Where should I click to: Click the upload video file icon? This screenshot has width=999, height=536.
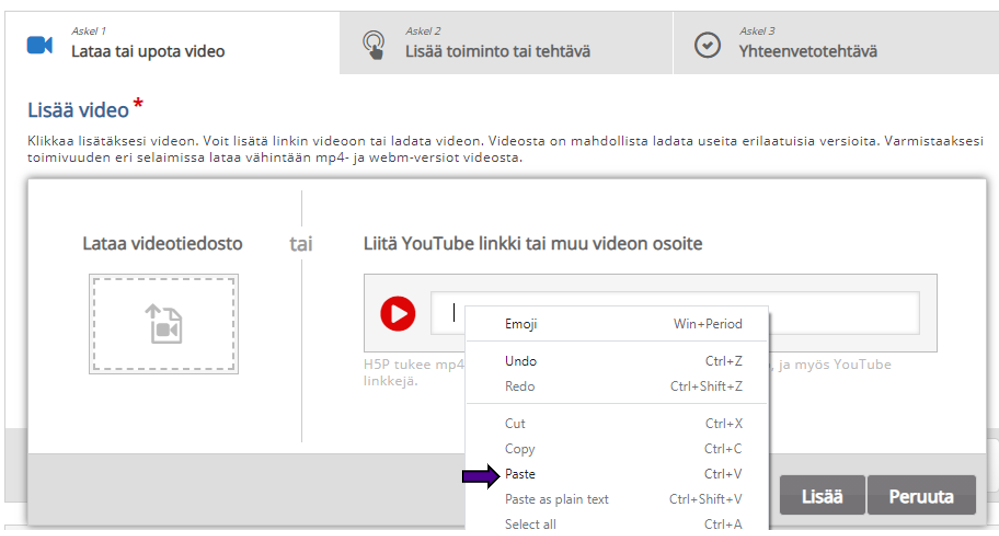[x=164, y=324]
